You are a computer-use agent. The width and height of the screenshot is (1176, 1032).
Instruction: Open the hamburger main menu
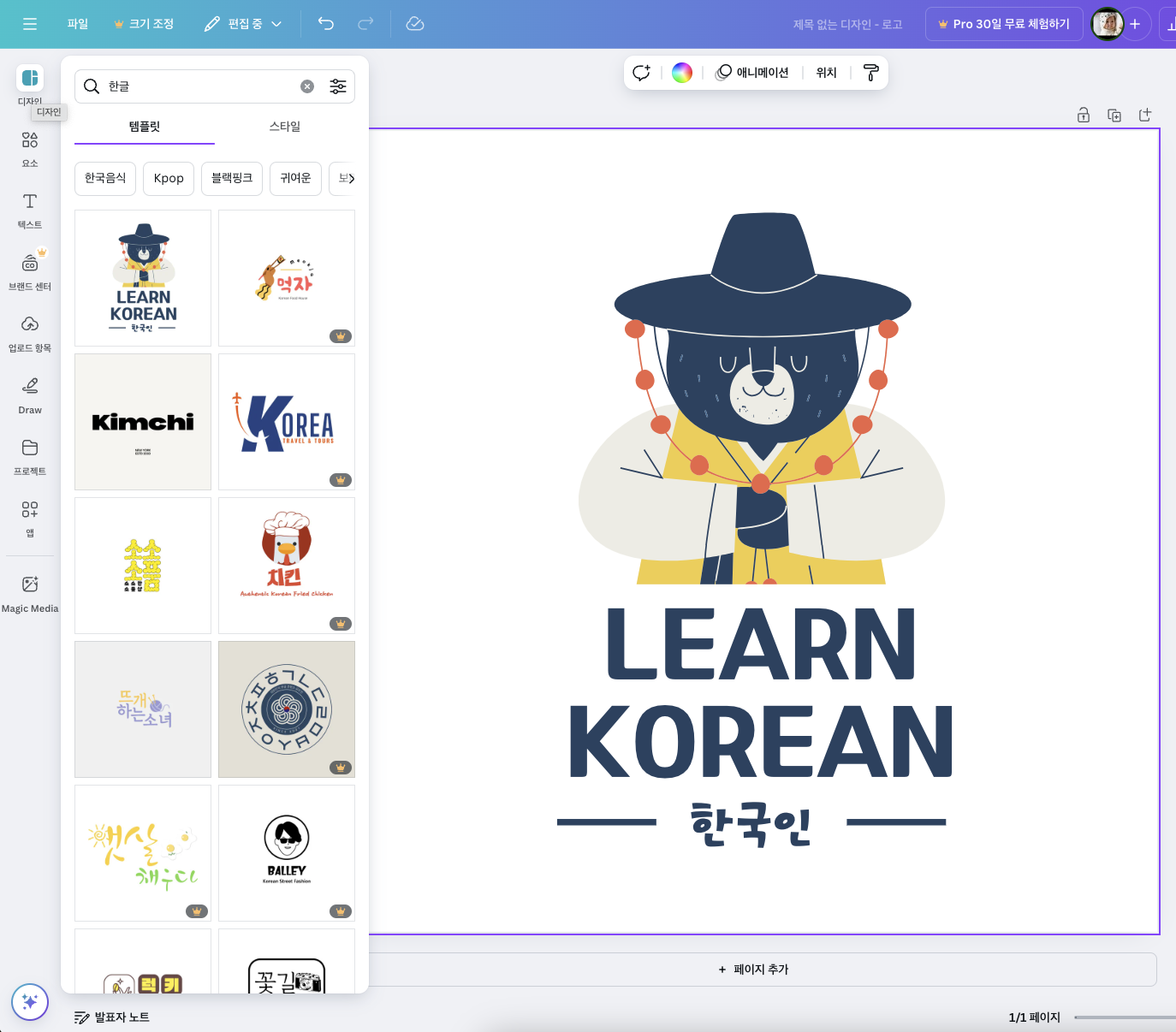(30, 24)
